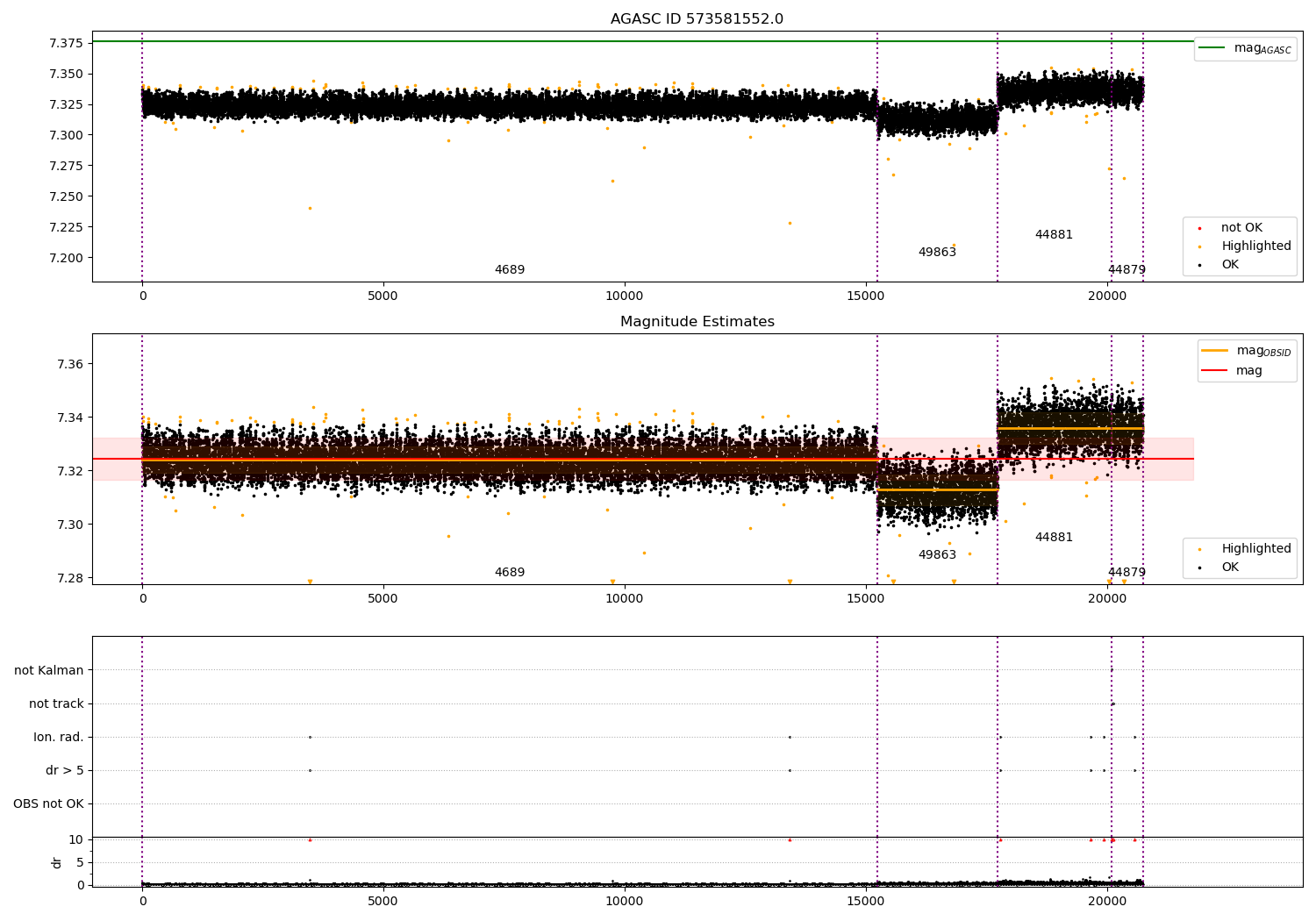Image resolution: width=1316 pixels, height=921 pixels.
Task: Click observation label 4689 in top plot
Action: pos(509,270)
